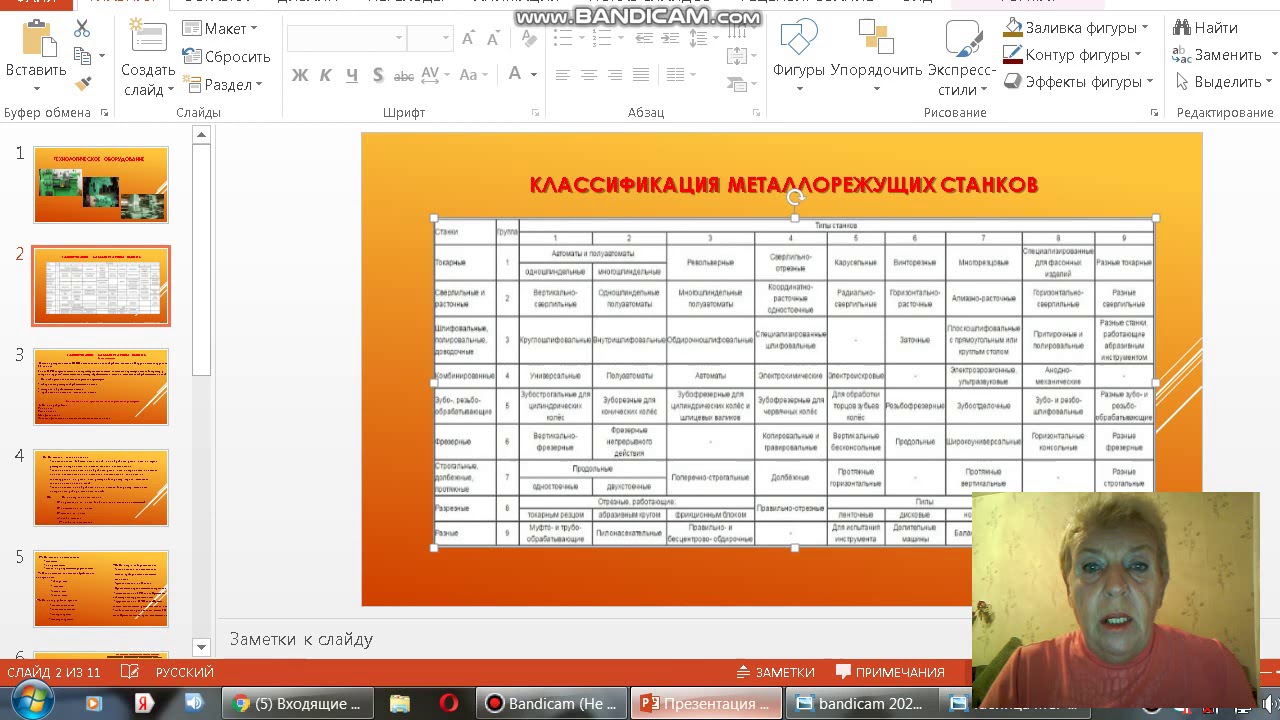Toggle underline Ч formatting
Image resolution: width=1280 pixels, height=720 pixels.
pos(352,75)
